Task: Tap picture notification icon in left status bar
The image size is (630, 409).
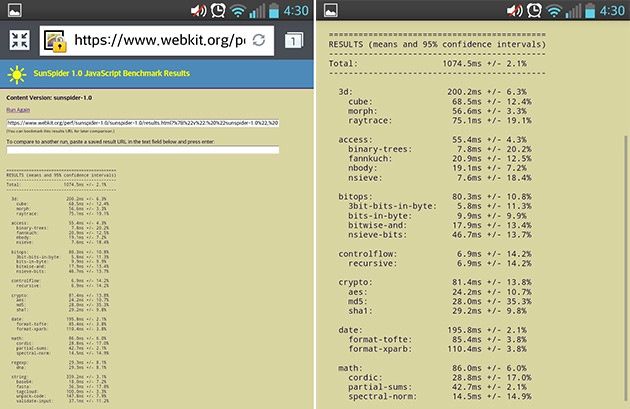Action: (x=14, y=10)
